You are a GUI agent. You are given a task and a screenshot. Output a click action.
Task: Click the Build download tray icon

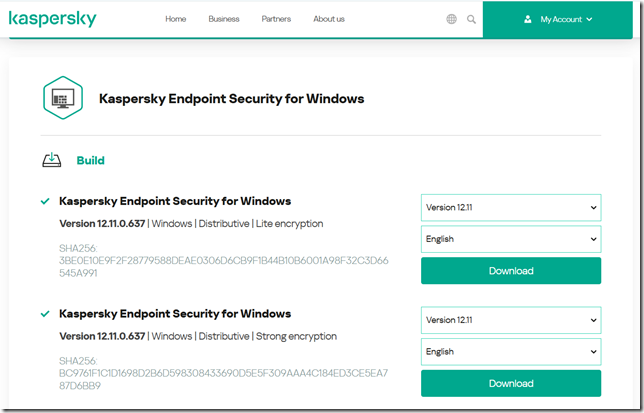click(x=52, y=160)
